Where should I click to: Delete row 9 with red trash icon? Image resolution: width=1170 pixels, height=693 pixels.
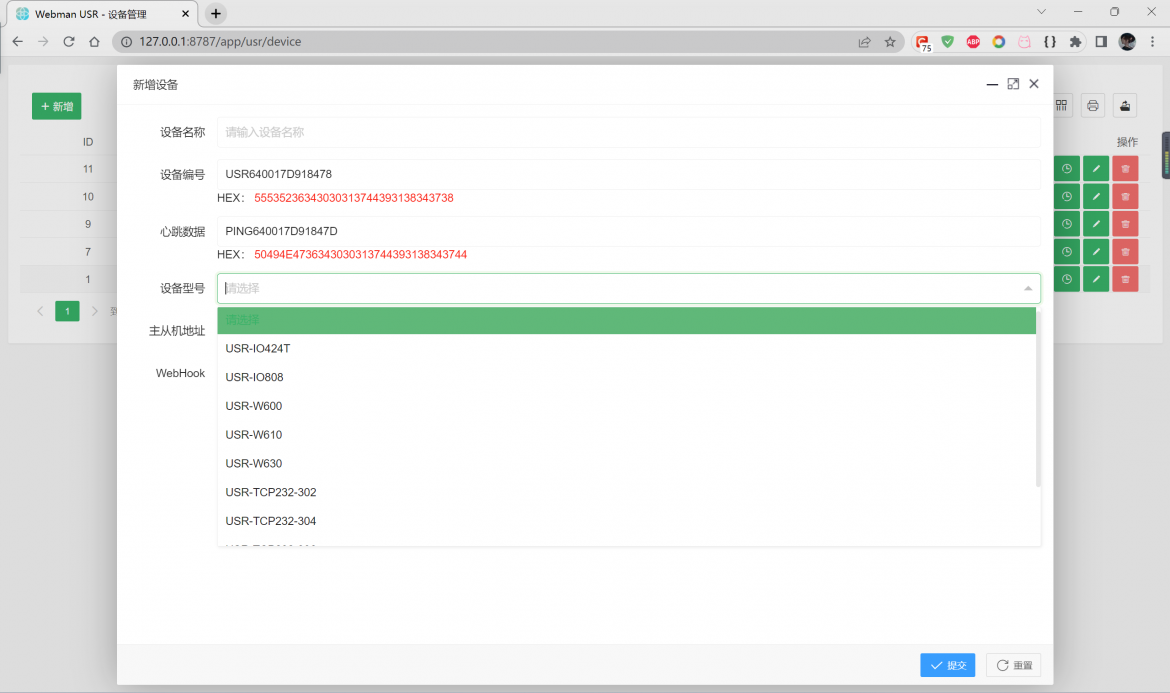[x=1125, y=224]
